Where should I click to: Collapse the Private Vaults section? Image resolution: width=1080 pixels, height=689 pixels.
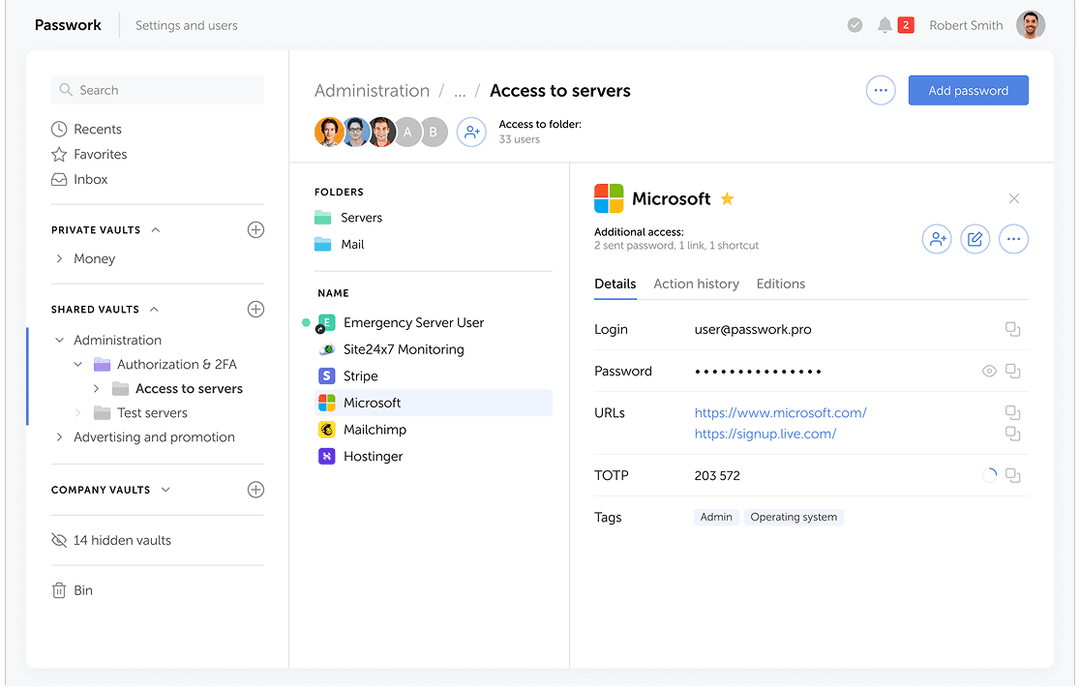tap(156, 229)
